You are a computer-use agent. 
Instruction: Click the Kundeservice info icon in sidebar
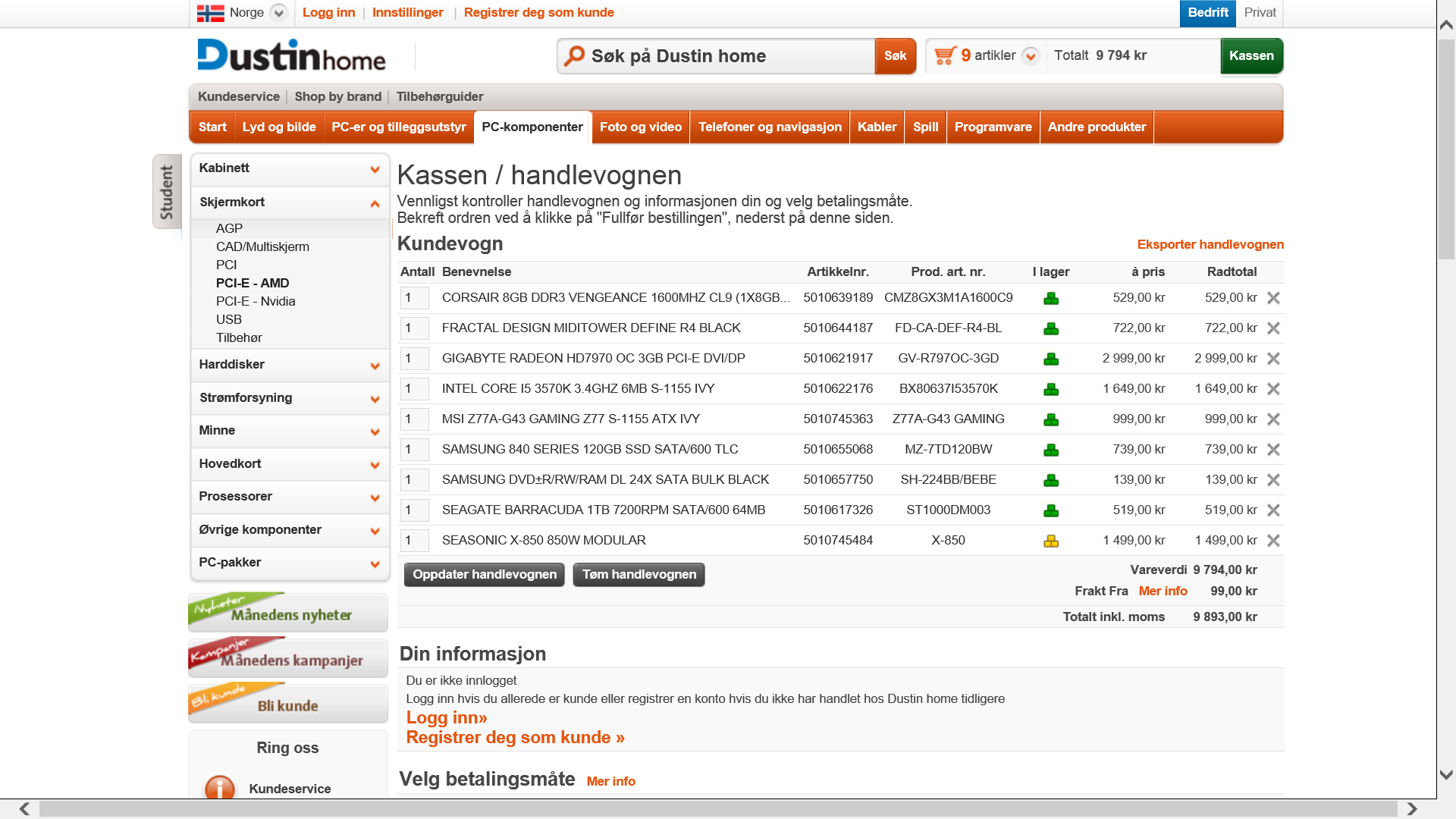click(220, 788)
